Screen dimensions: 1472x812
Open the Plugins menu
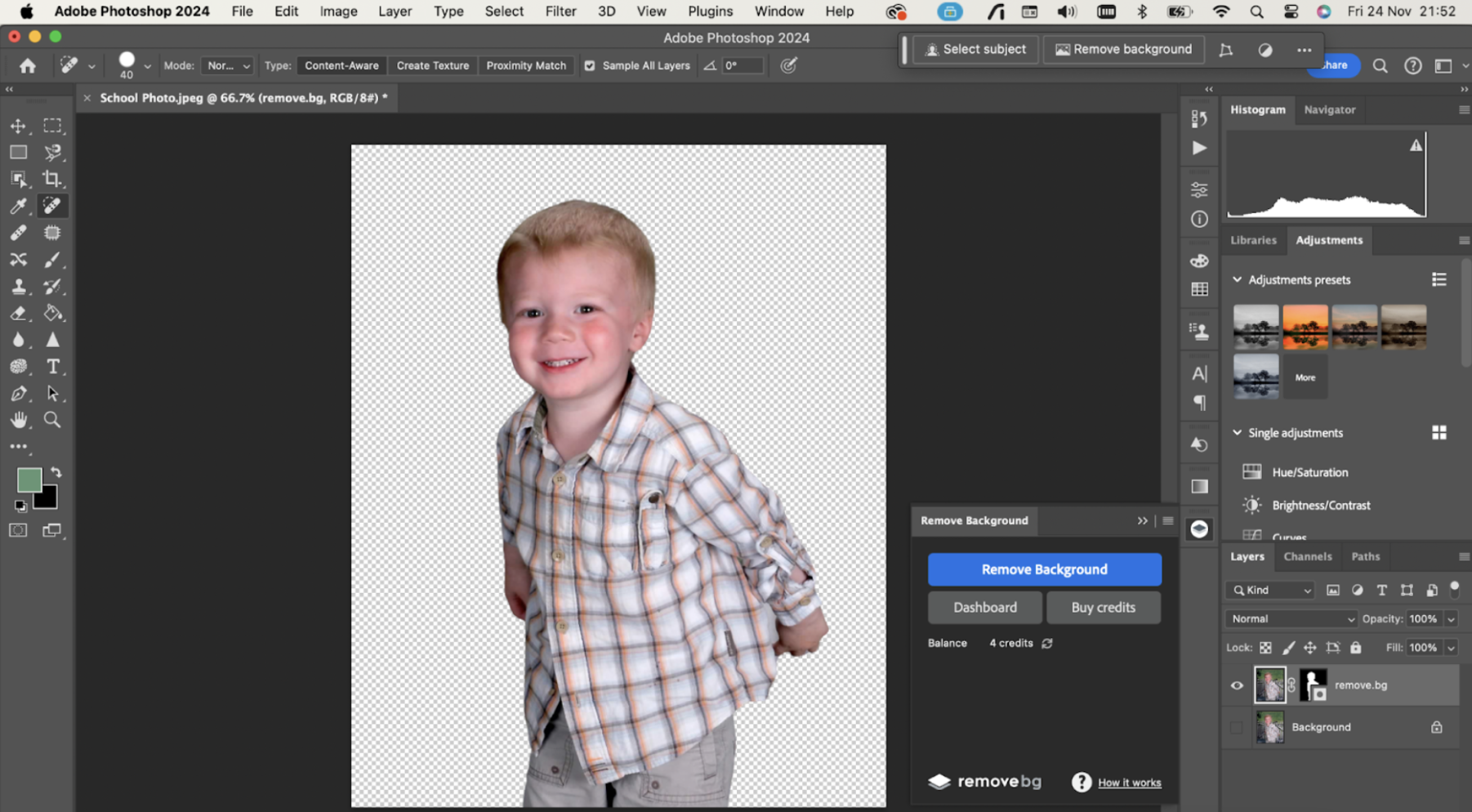tap(710, 11)
